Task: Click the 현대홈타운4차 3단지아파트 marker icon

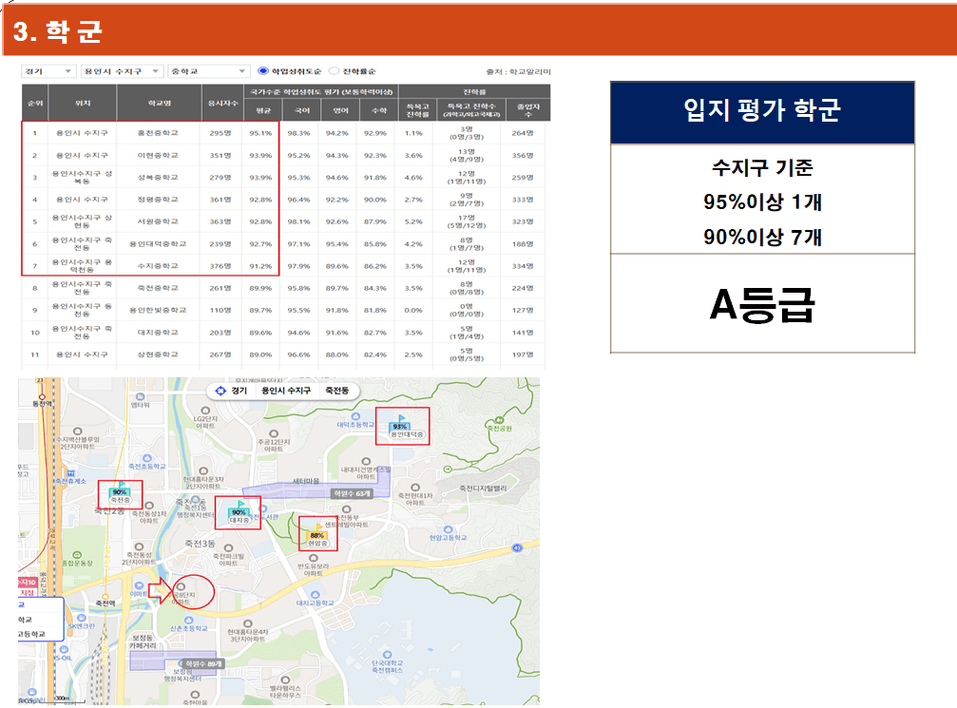Action: 248,624
